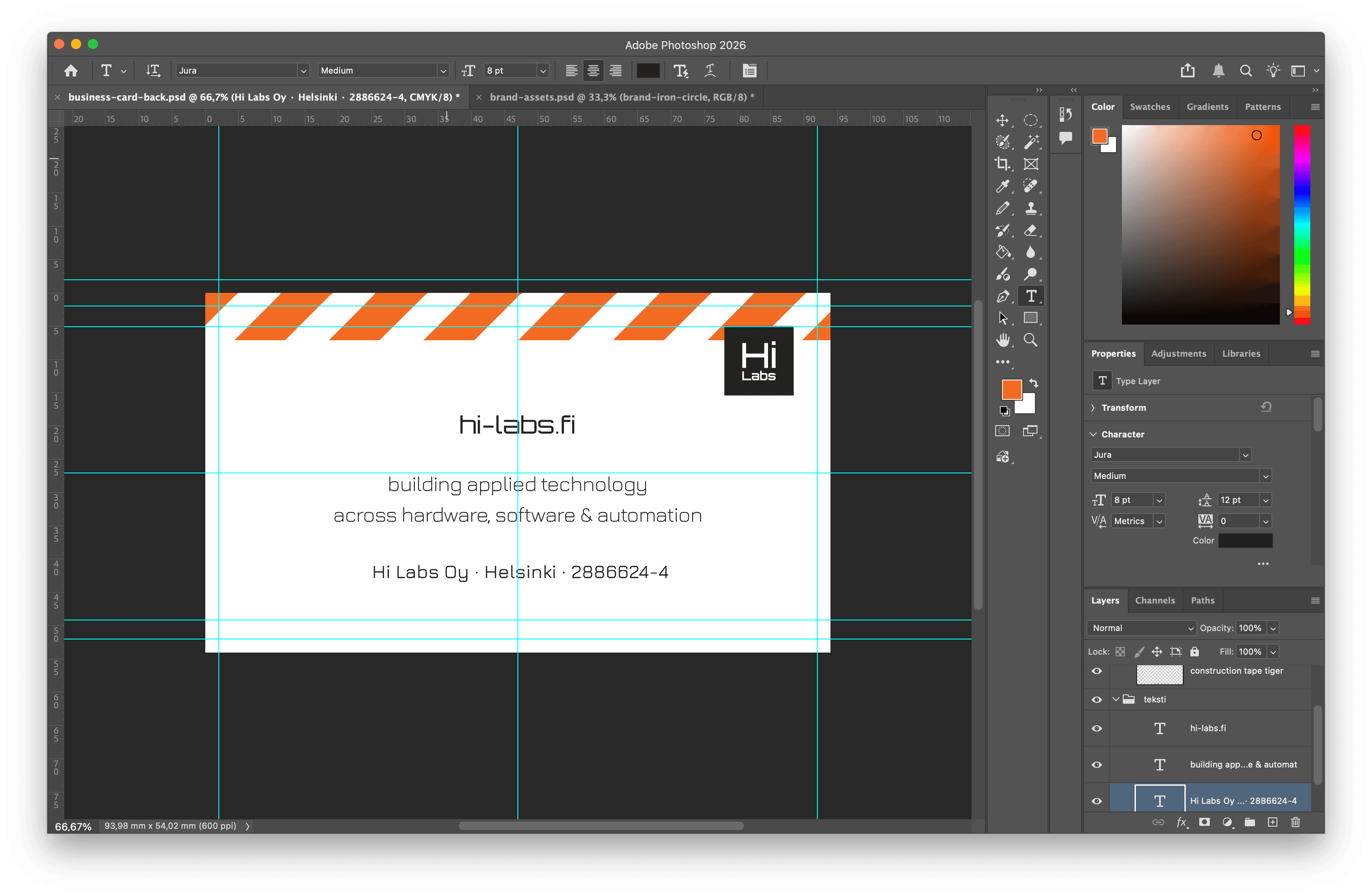1372x896 pixels.
Task: Add layer mask icon in Layers panel
Action: pyautogui.click(x=1204, y=822)
